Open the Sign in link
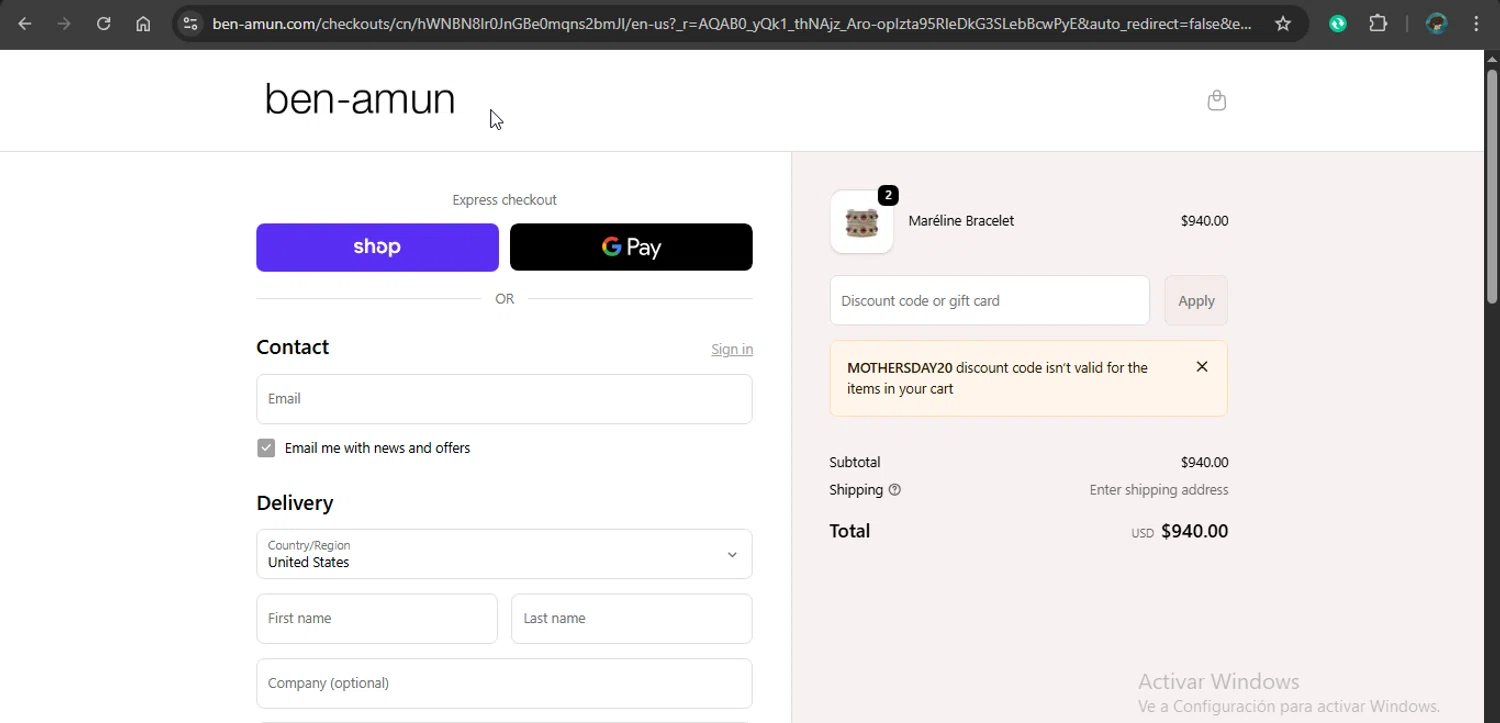 click(732, 349)
